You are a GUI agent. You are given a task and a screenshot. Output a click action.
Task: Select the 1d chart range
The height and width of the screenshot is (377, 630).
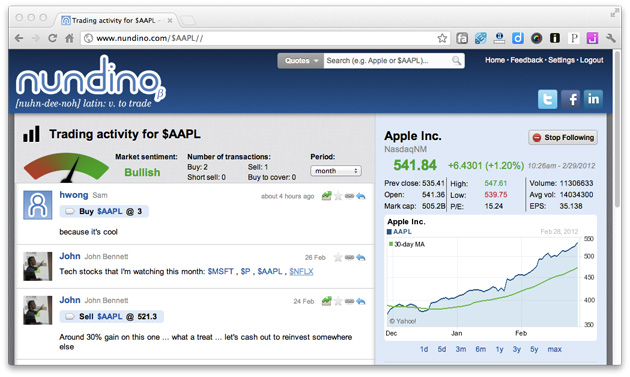[424, 349]
